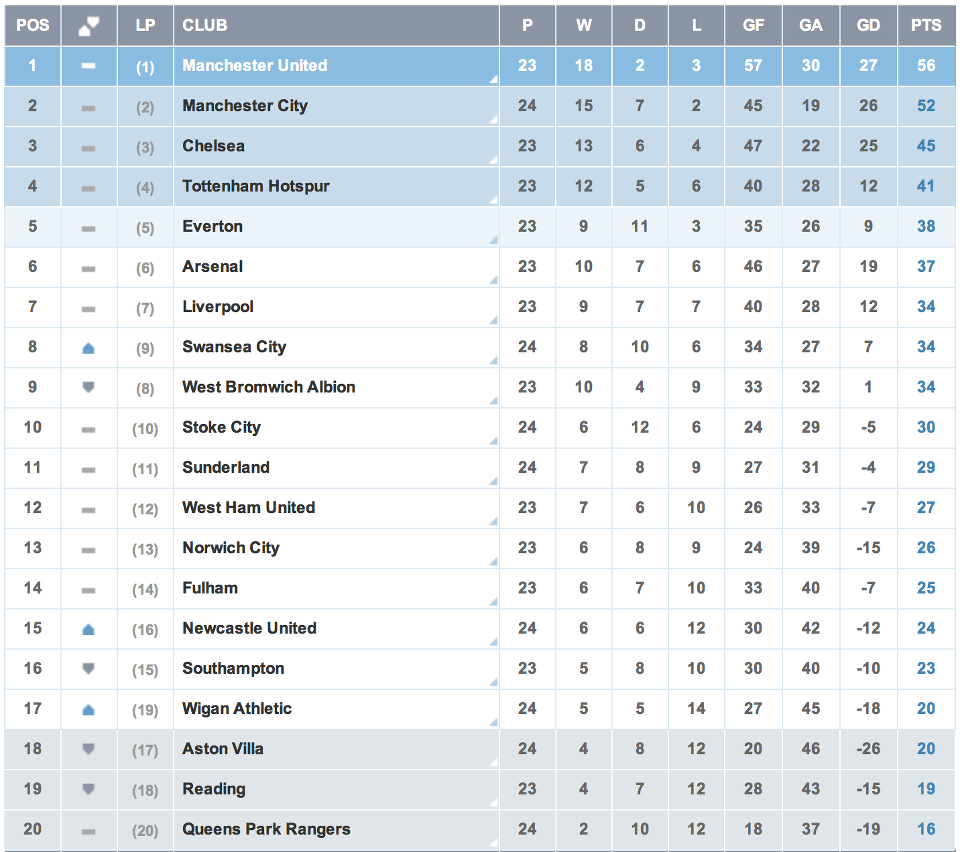Click Southampton's grey down arrow icon

(88, 668)
